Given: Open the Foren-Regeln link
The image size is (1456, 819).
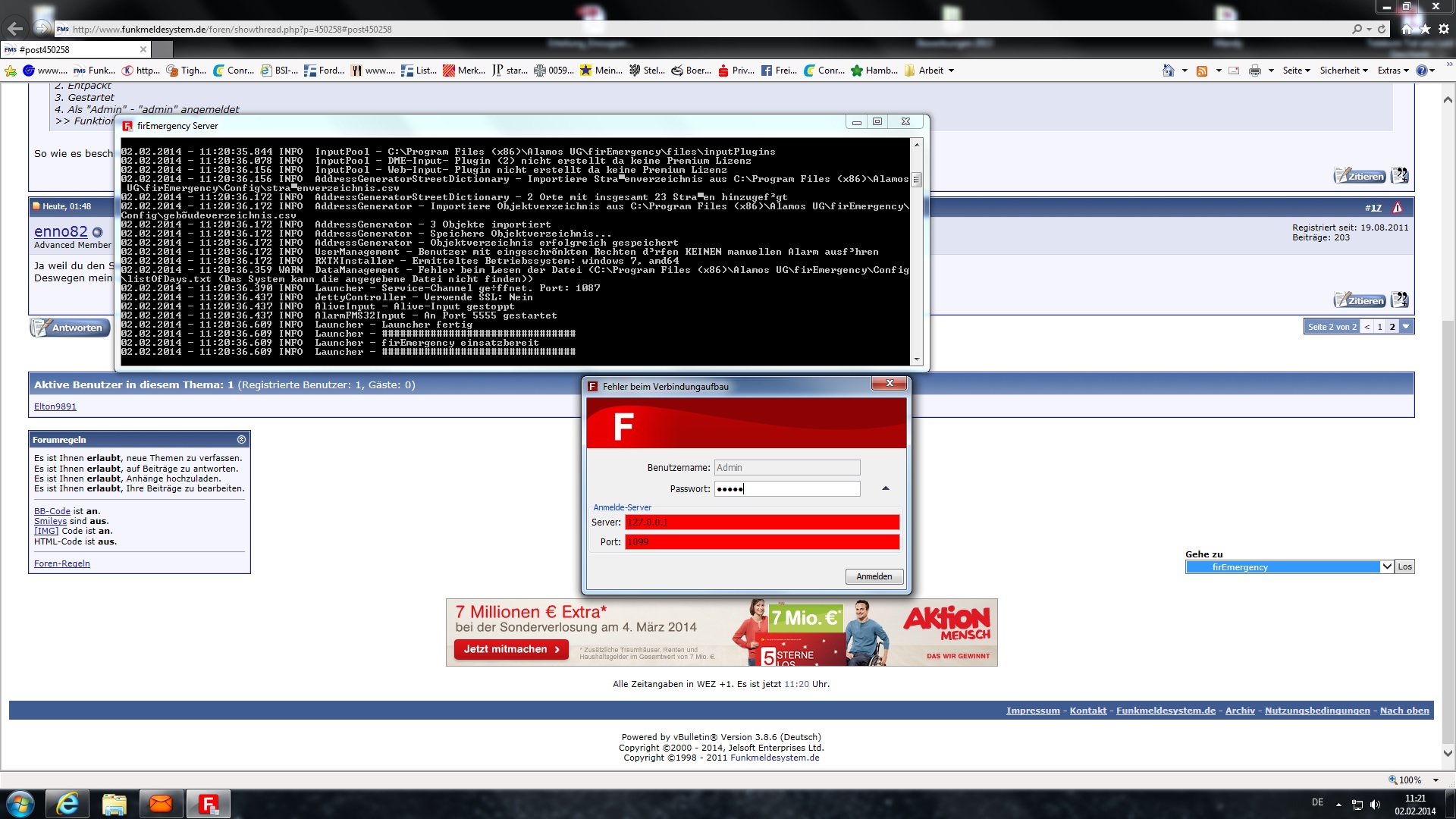Looking at the screenshot, I should (x=62, y=564).
